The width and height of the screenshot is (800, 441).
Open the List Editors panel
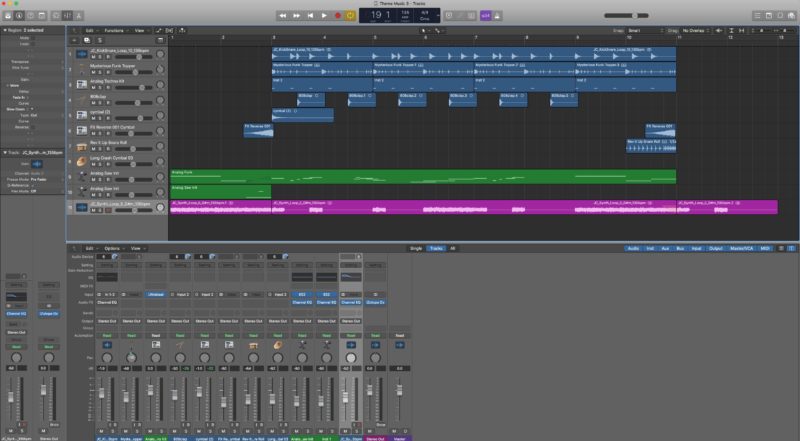click(758, 16)
